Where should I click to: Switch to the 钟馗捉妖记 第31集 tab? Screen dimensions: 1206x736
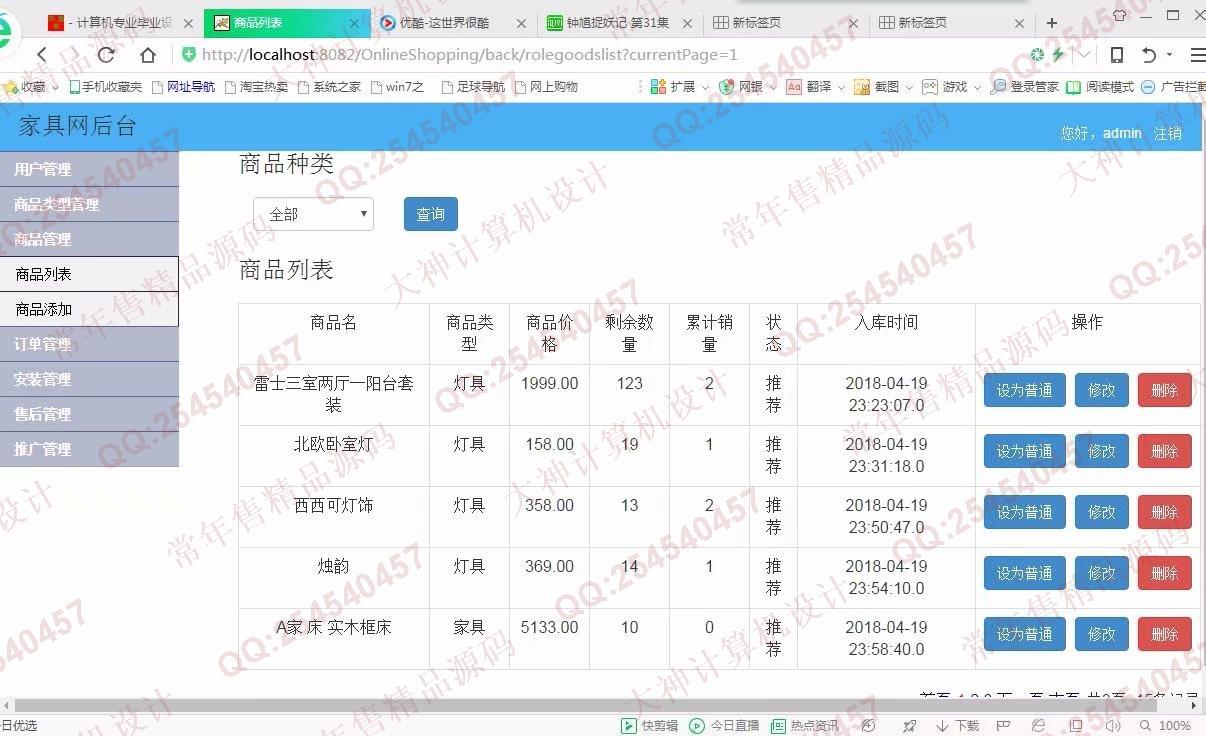[618, 23]
